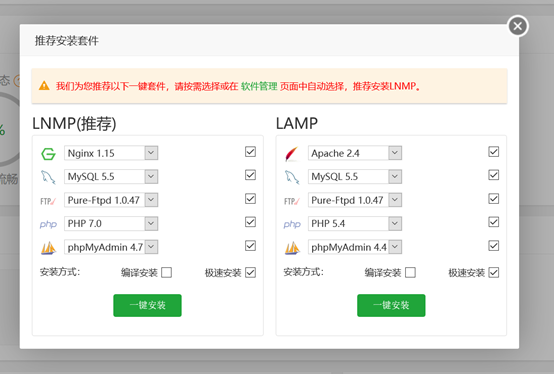The image size is (554, 374).
Task: Click the FTP icon in LAMP list
Action: pyautogui.click(x=292, y=201)
